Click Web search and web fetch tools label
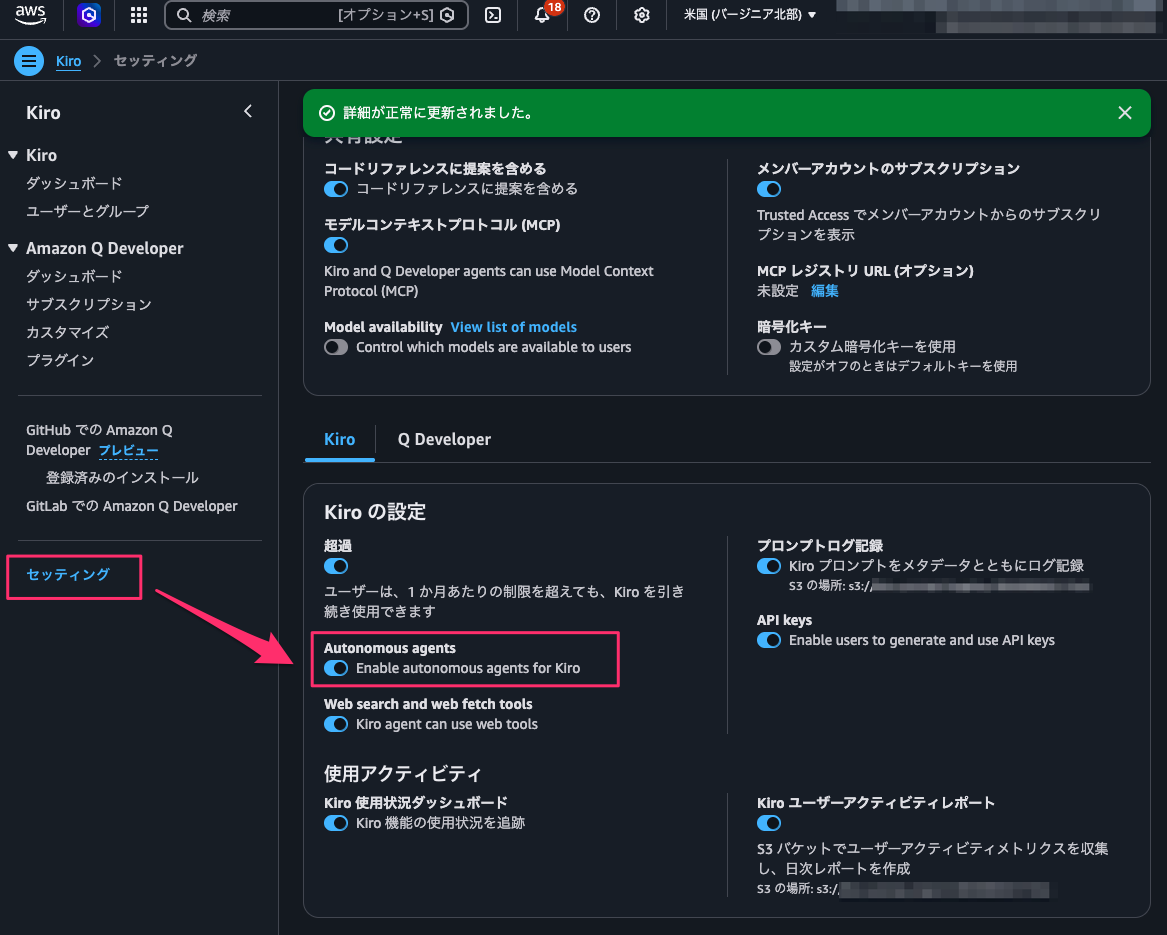1167x935 pixels. point(428,704)
